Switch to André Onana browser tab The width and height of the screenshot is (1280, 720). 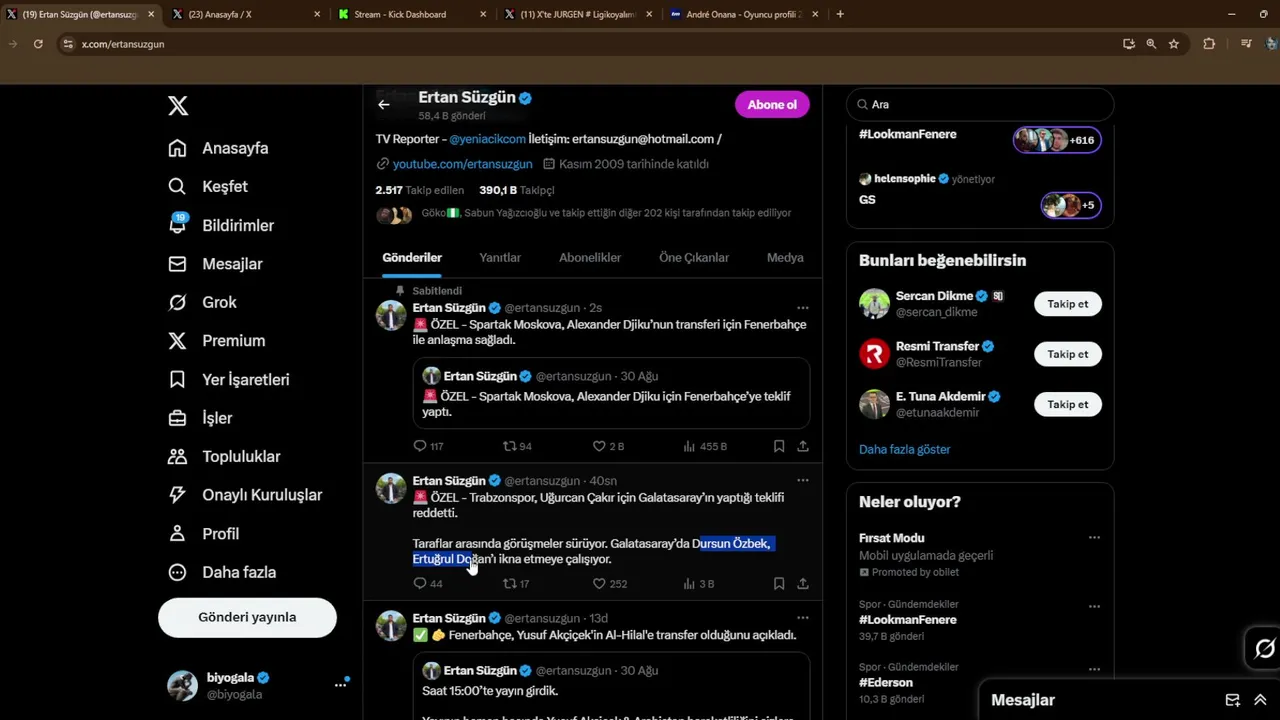(745, 14)
